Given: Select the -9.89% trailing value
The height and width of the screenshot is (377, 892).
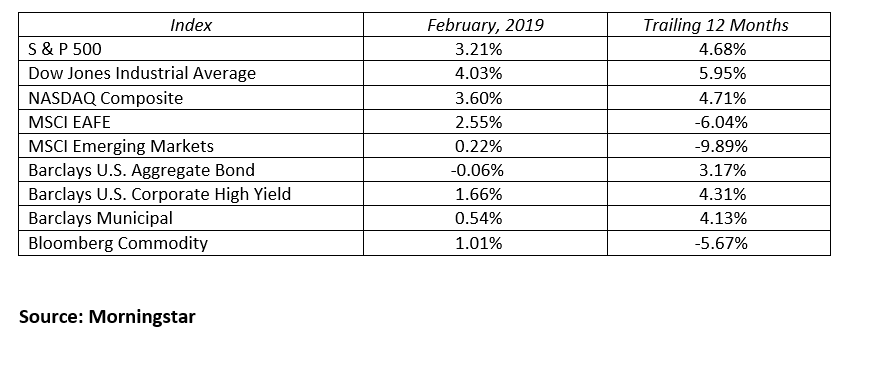Looking at the screenshot, I should [x=721, y=146].
